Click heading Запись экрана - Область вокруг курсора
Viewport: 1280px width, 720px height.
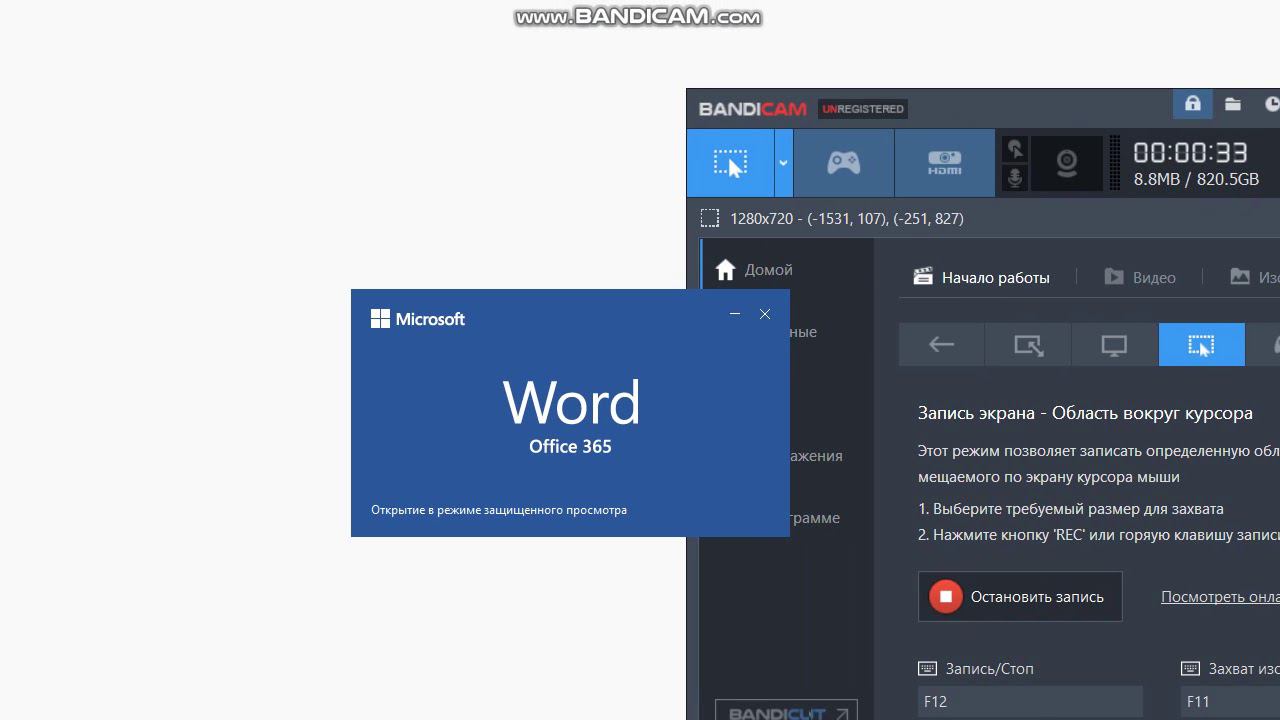click(1085, 413)
